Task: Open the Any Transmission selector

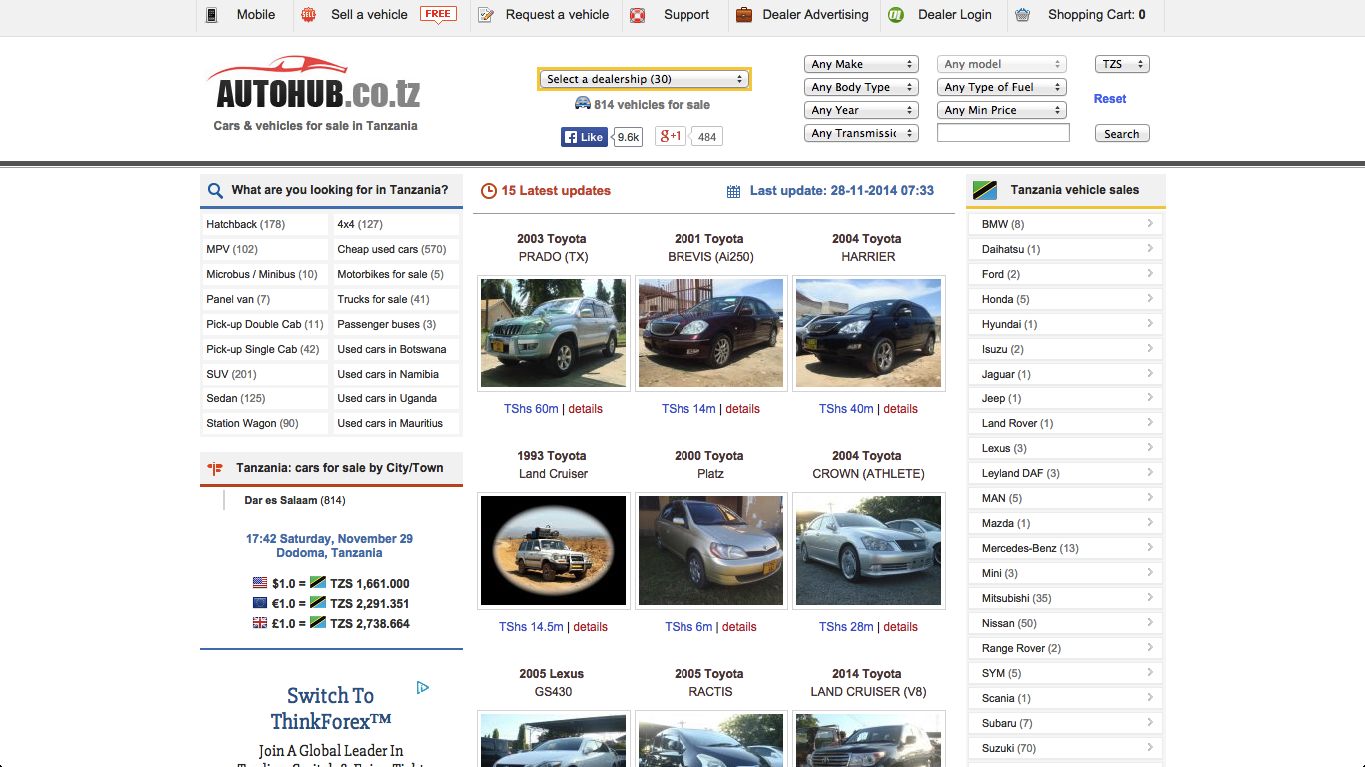Action: point(861,132)
